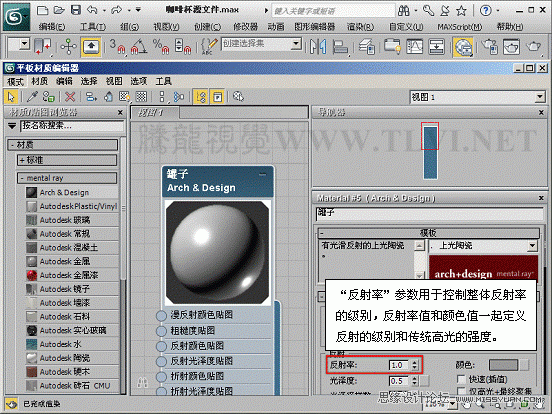Toggle the checkered Show Background in Preview icon
552x414 pixels.
click(x=141, y=96)
